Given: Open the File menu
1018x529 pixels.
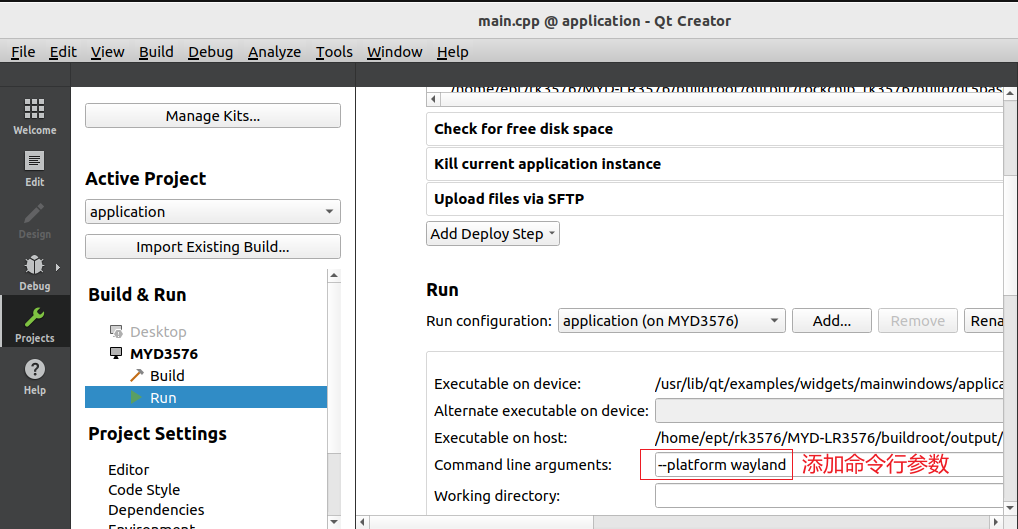Looking at the screenshot, I should 23,52.
